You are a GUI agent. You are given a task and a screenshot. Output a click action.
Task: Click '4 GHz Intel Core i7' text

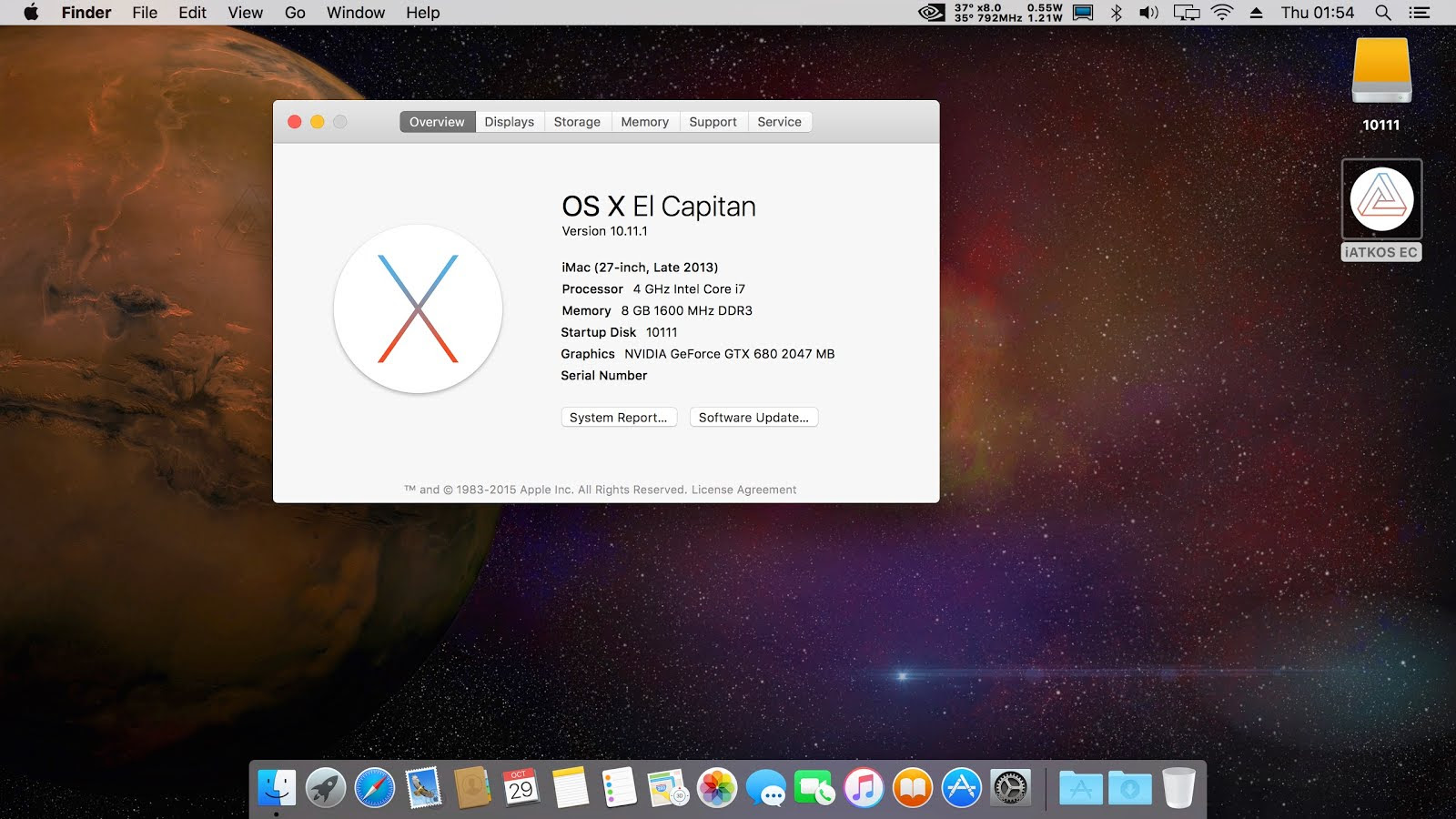689,289
